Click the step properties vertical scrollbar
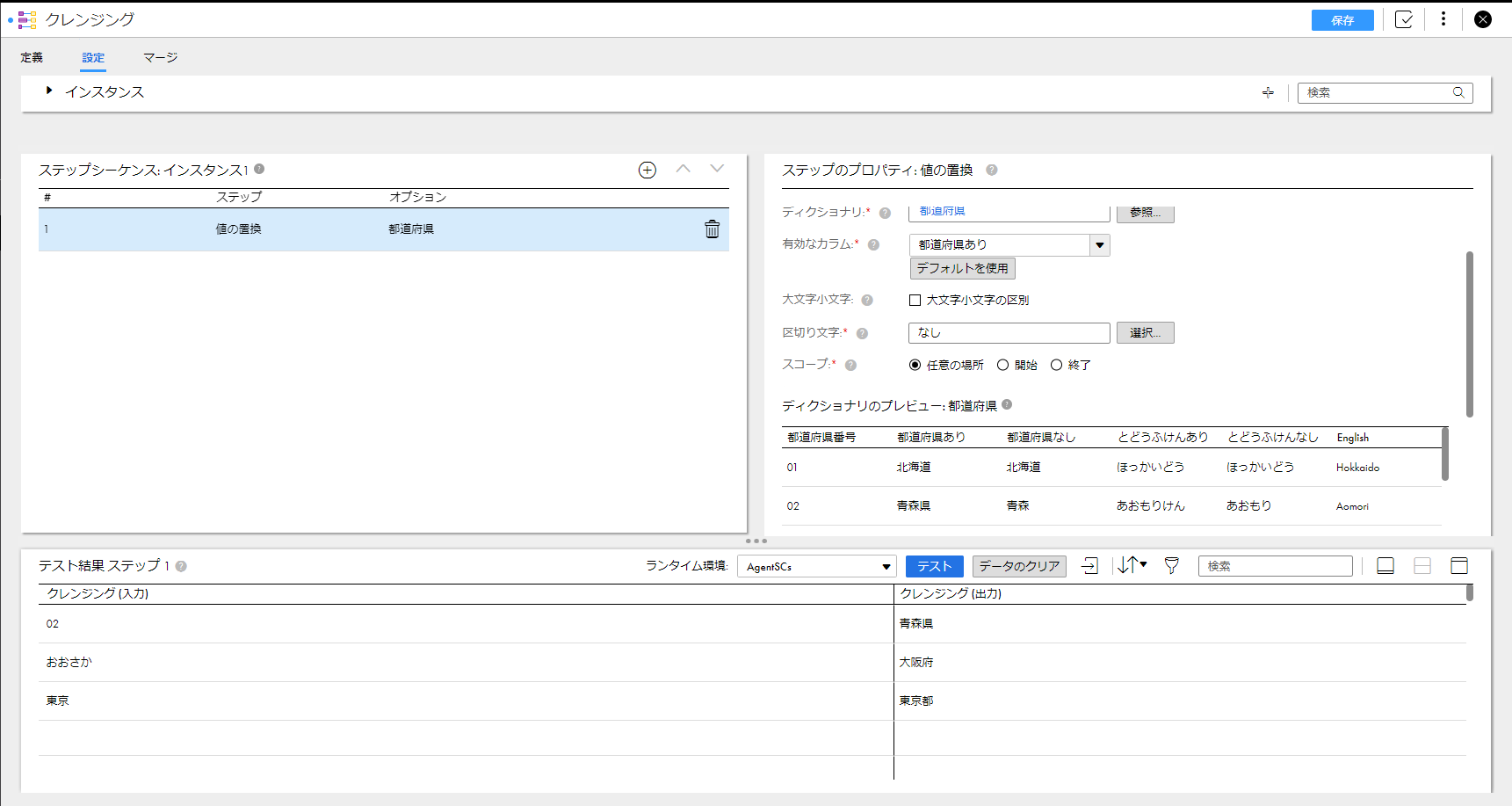Viewport: 1512px width, 806px height. (1469, 334)
